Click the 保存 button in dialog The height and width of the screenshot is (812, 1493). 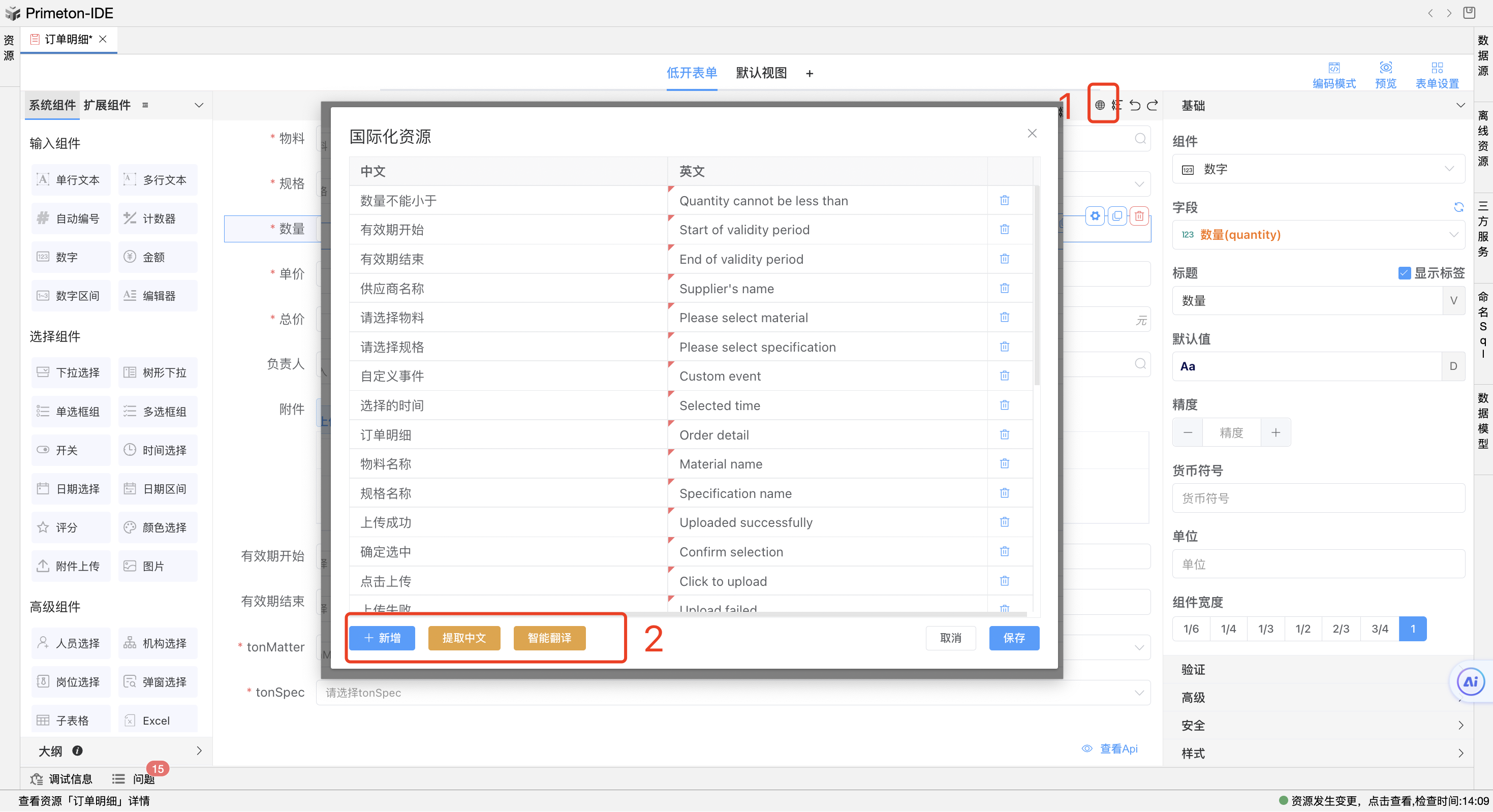1014,638
